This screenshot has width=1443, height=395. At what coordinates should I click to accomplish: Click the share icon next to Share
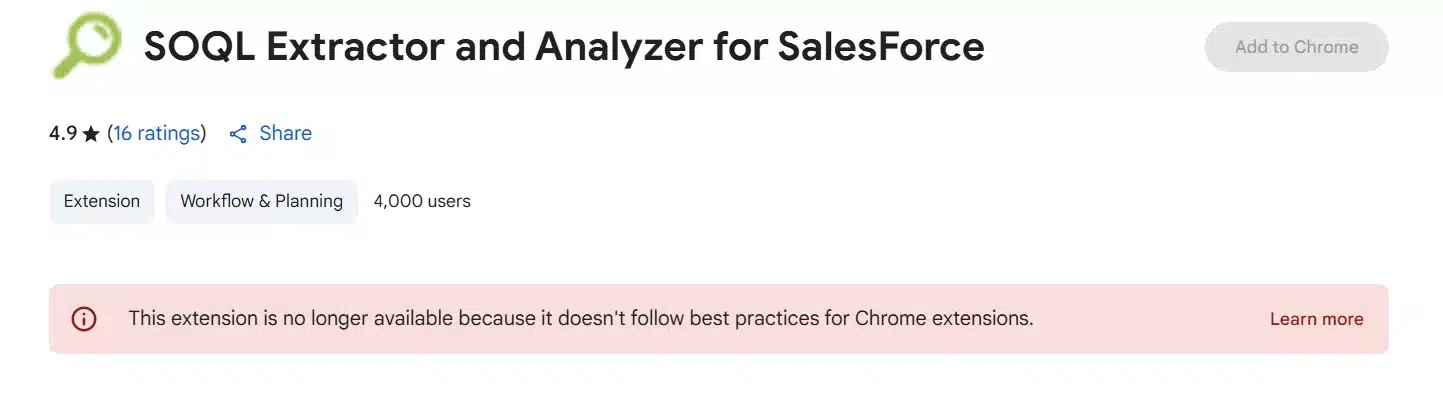tap(238, 134)
